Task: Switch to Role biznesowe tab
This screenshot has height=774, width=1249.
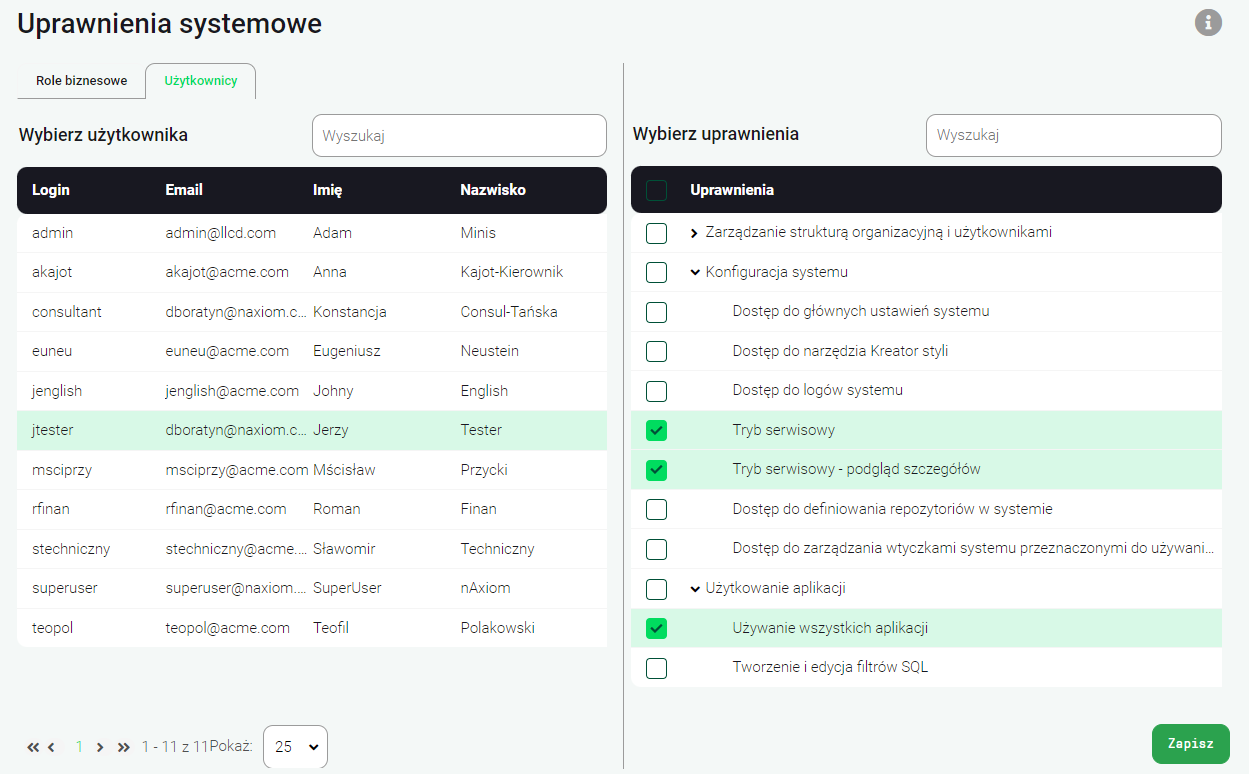Action: click(x=82, y=81)
